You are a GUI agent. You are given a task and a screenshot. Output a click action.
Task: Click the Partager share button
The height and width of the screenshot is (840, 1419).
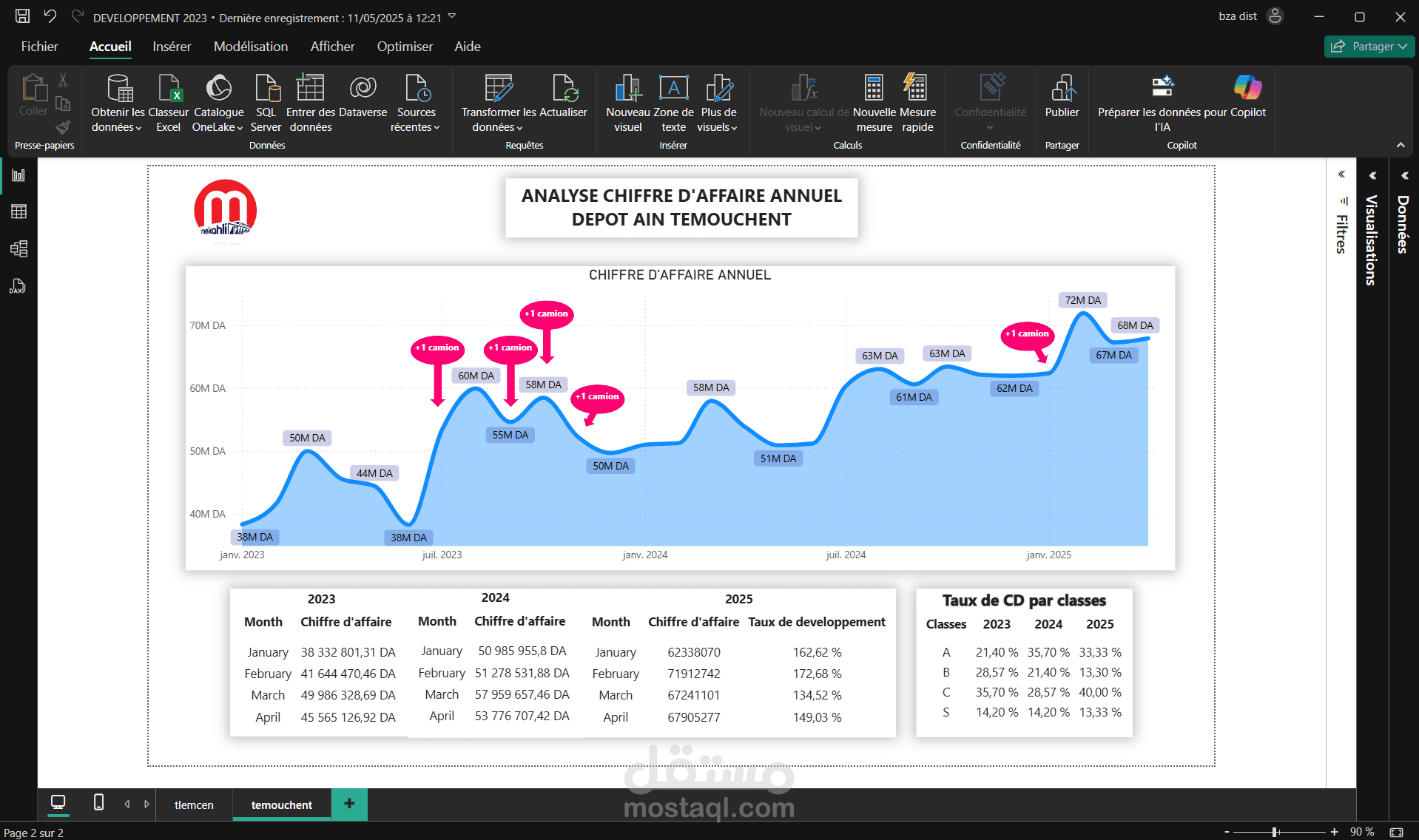(1369, 47)
